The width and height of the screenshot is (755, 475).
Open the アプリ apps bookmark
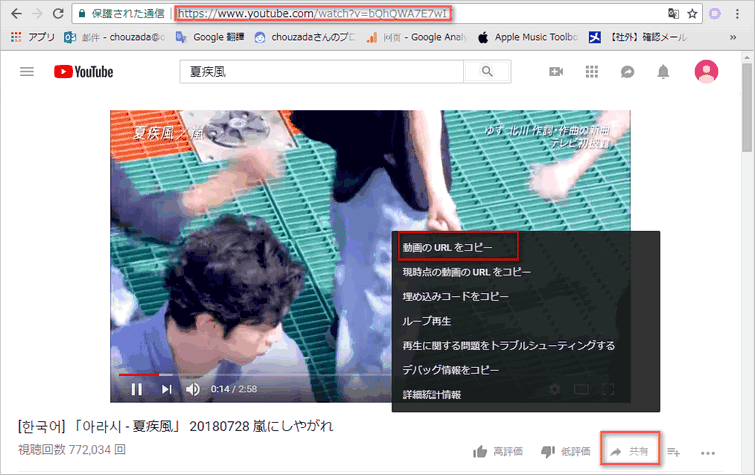click(x=32, y=37)
